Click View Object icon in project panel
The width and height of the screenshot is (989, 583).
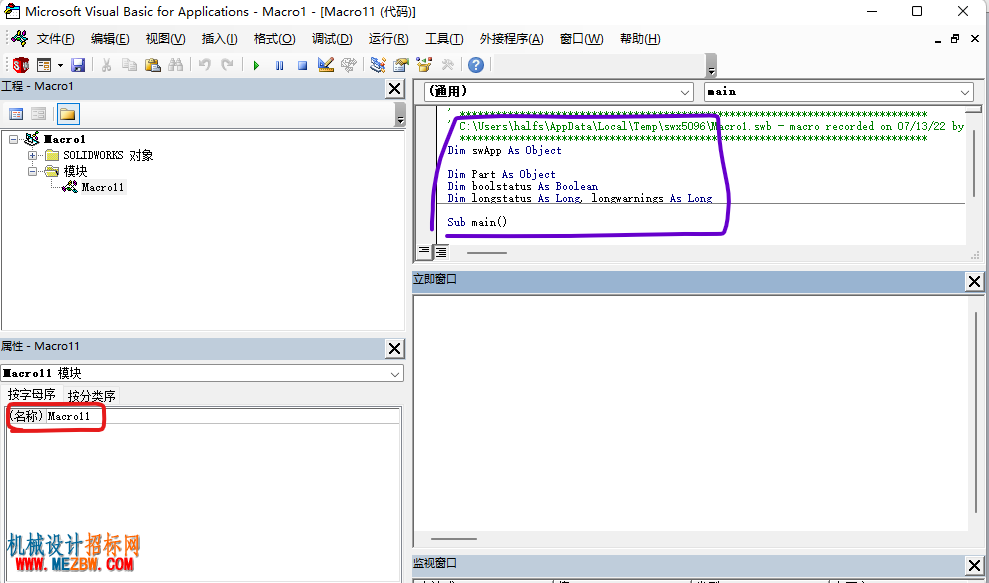pos(38,114)
